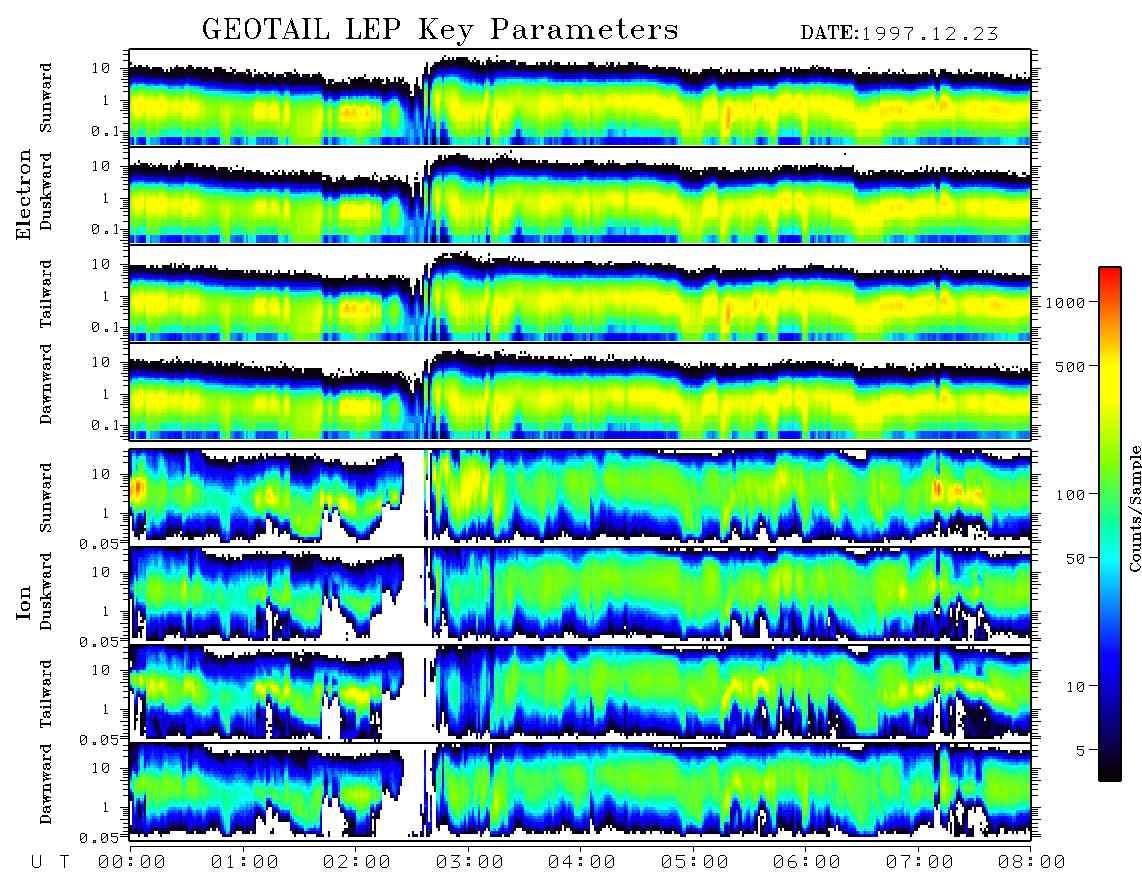
Task: Click the Electron Duskward panel label
Action: (46, 191)
